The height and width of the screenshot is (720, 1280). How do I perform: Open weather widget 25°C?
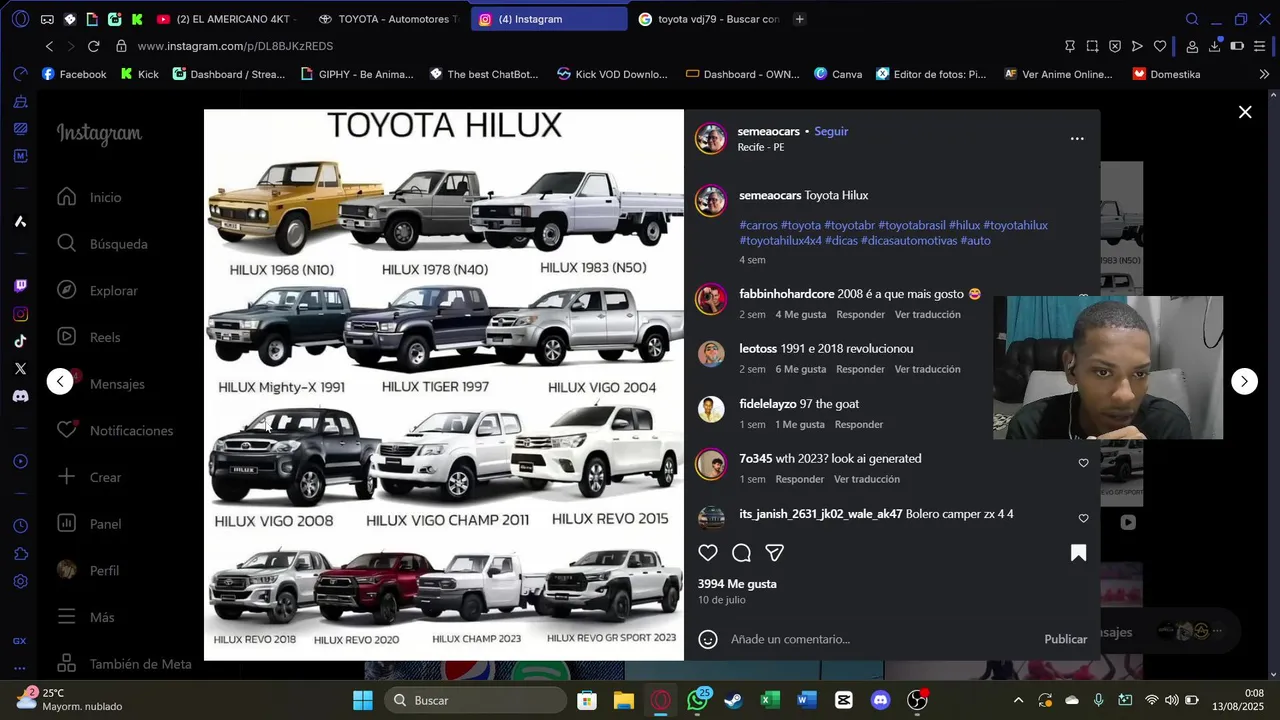[69, 699]
